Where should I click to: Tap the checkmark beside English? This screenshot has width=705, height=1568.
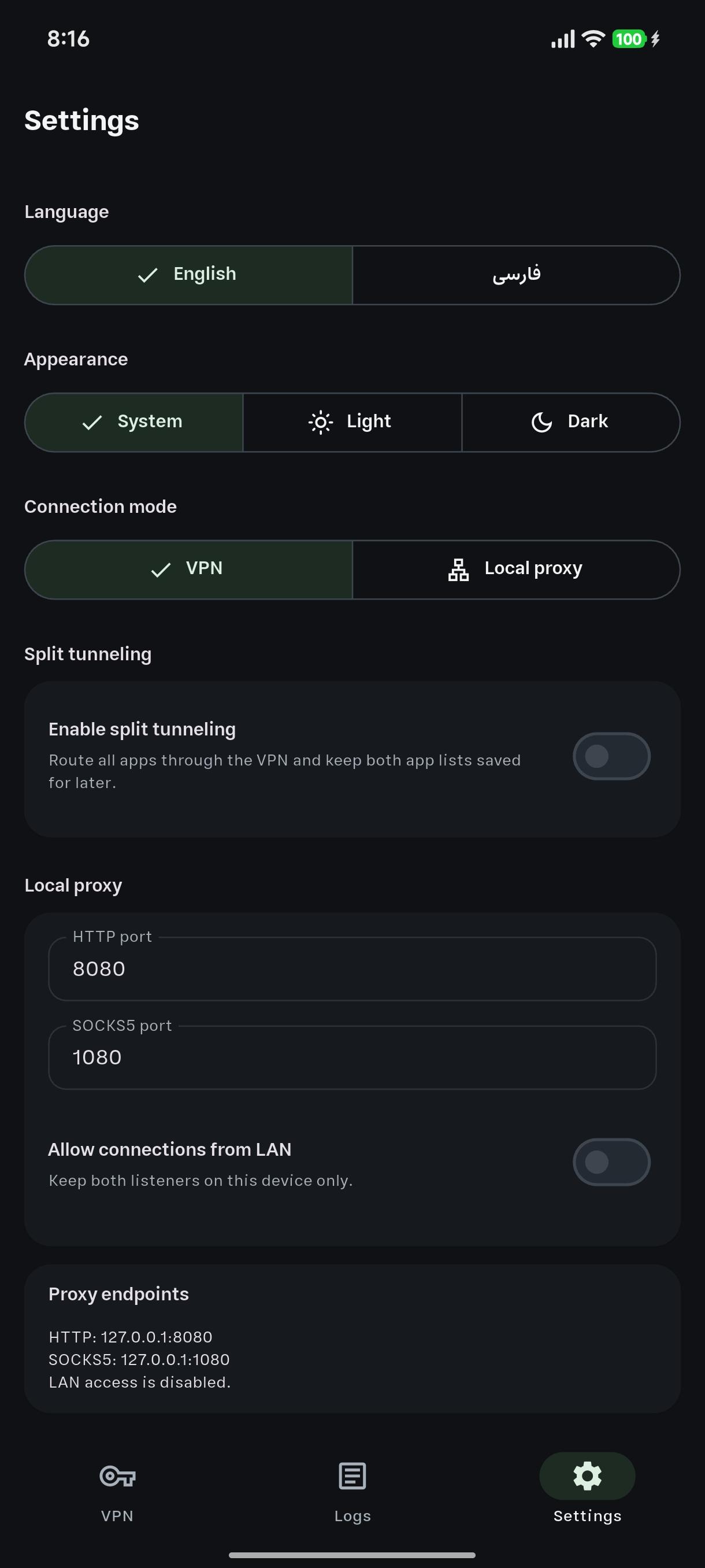[148, 275]
